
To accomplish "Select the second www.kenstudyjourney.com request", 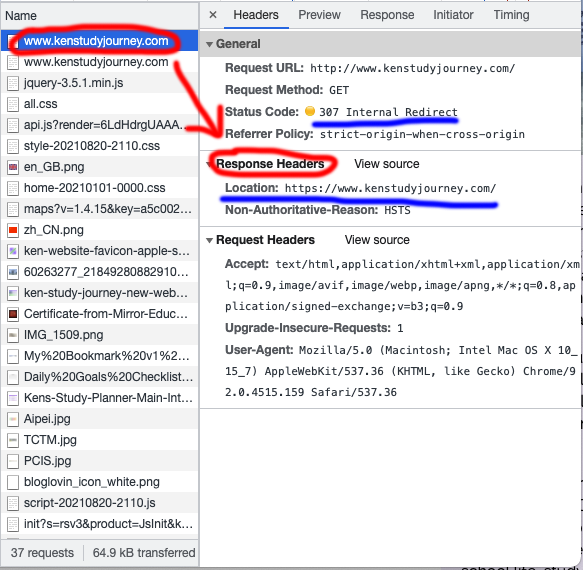I will [x=99, y=62].
